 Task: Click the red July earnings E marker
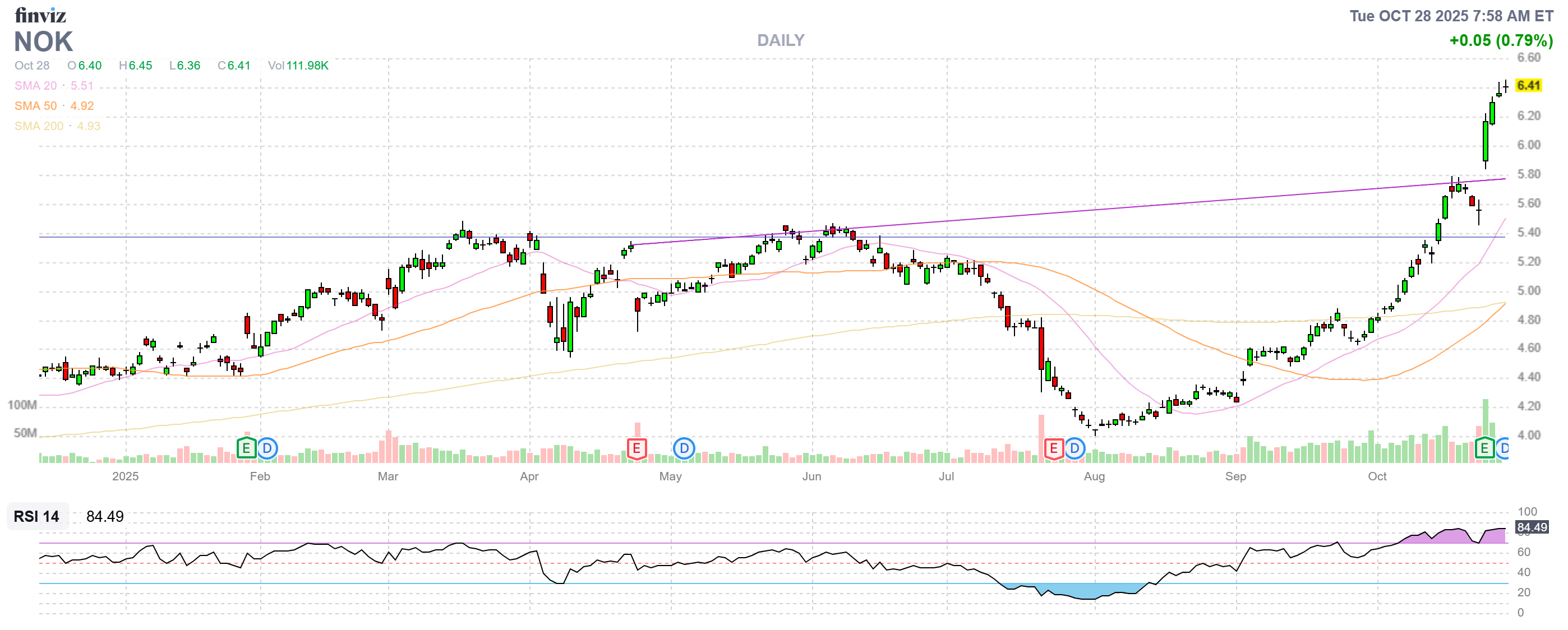[x=1053, y=449]
